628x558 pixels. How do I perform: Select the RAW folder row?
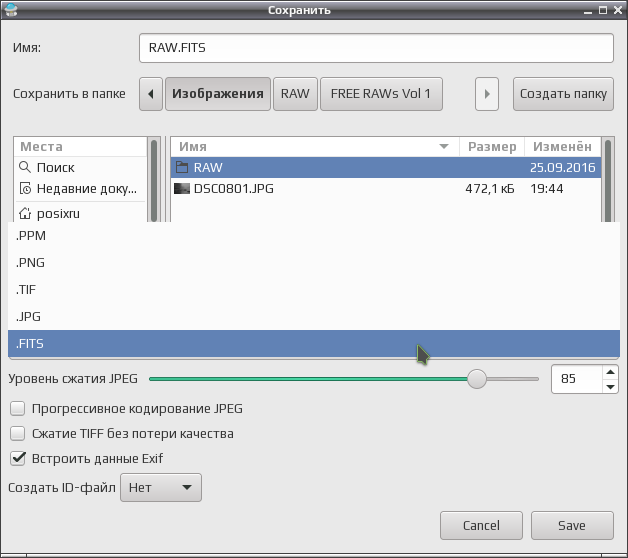point(386,167)
